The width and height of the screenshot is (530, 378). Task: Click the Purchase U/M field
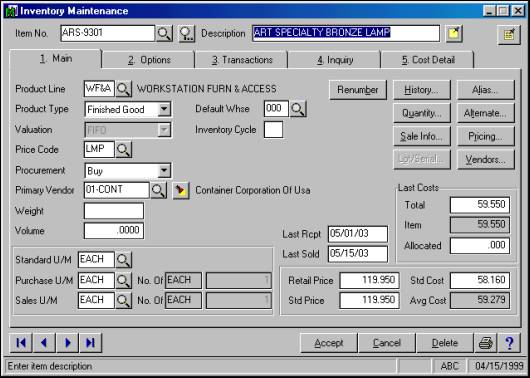tap(96, 281)
